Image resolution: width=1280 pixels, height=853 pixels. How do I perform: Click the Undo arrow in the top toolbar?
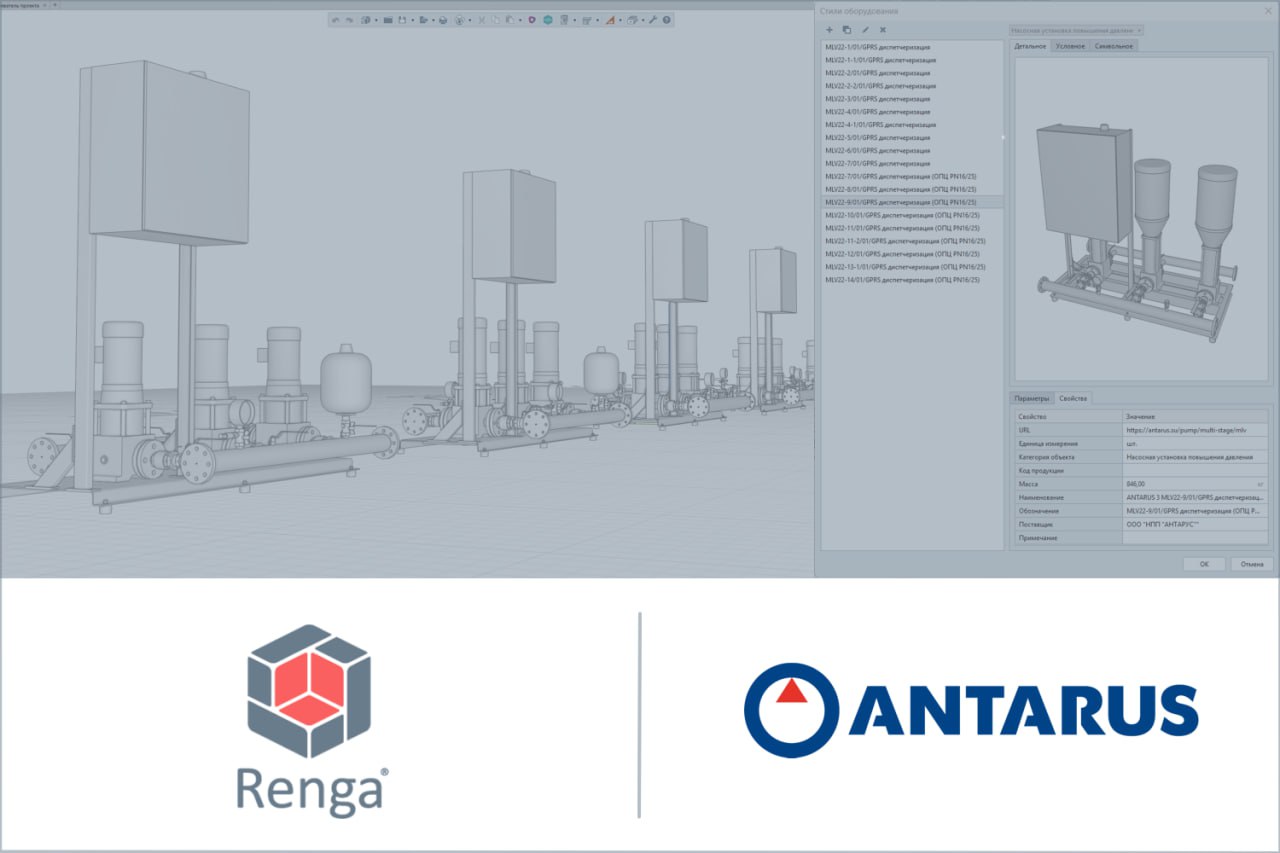pos(337,20)
